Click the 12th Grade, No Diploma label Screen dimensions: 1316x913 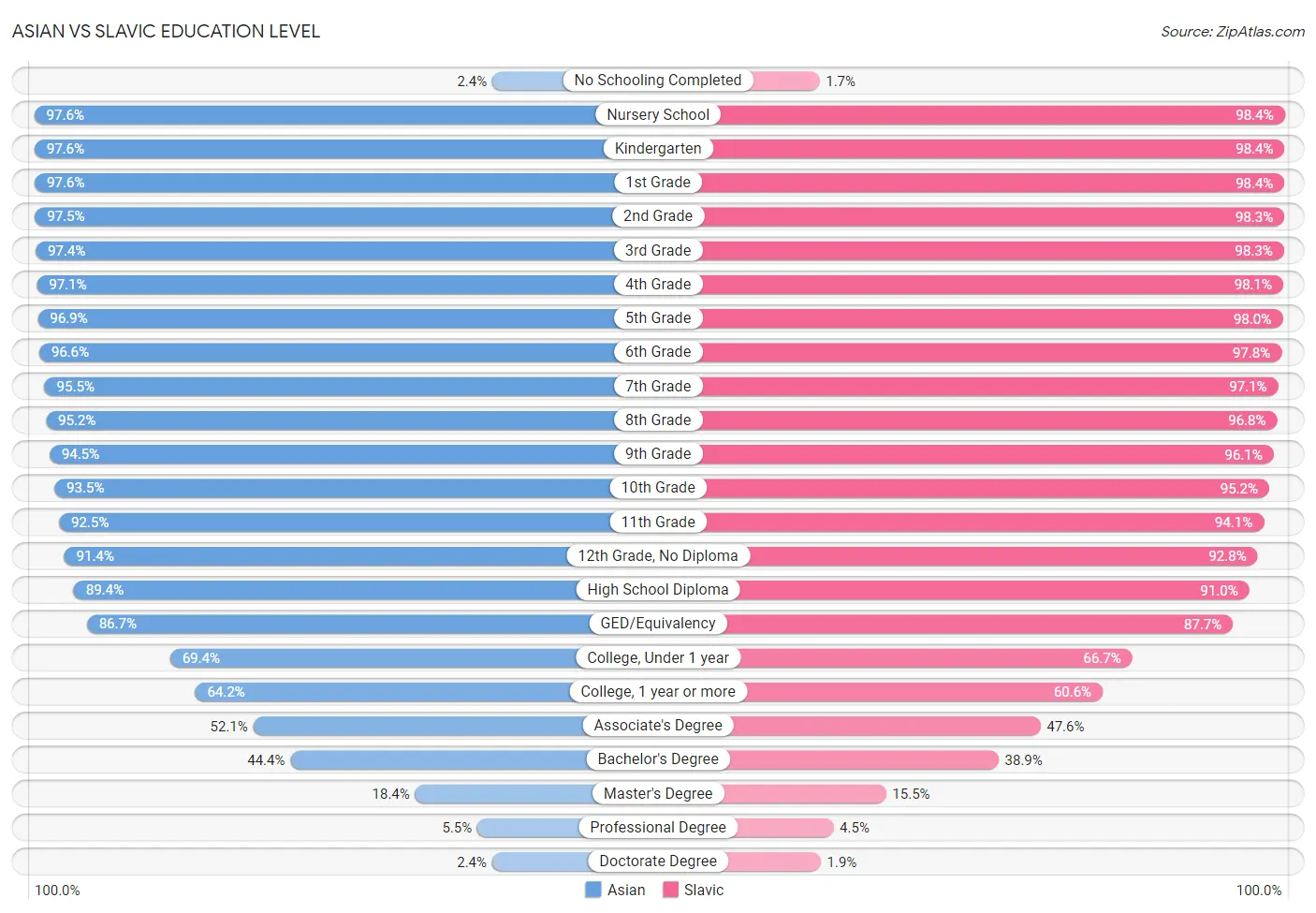coord(658,556)
